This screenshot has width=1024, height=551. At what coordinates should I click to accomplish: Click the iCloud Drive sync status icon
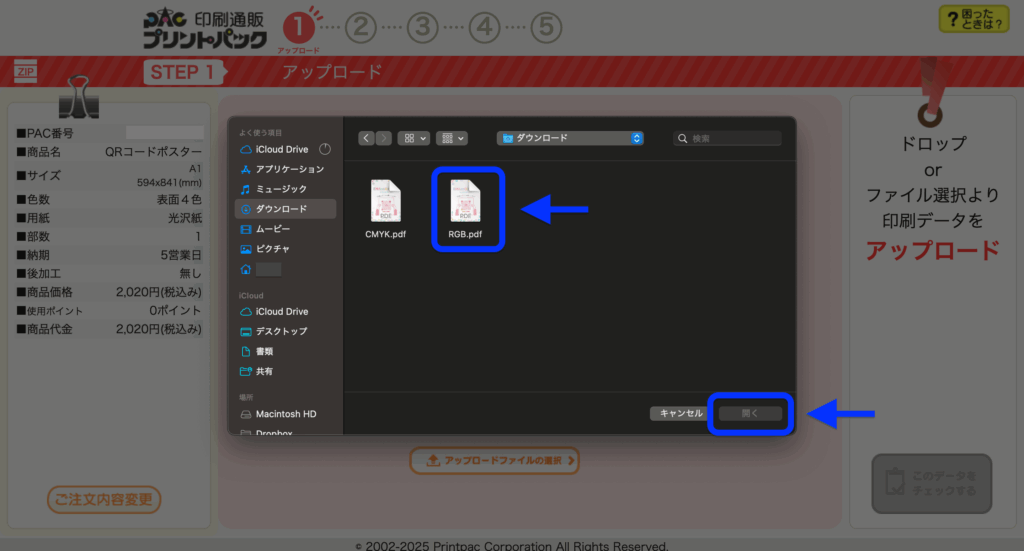click(324, 149)
